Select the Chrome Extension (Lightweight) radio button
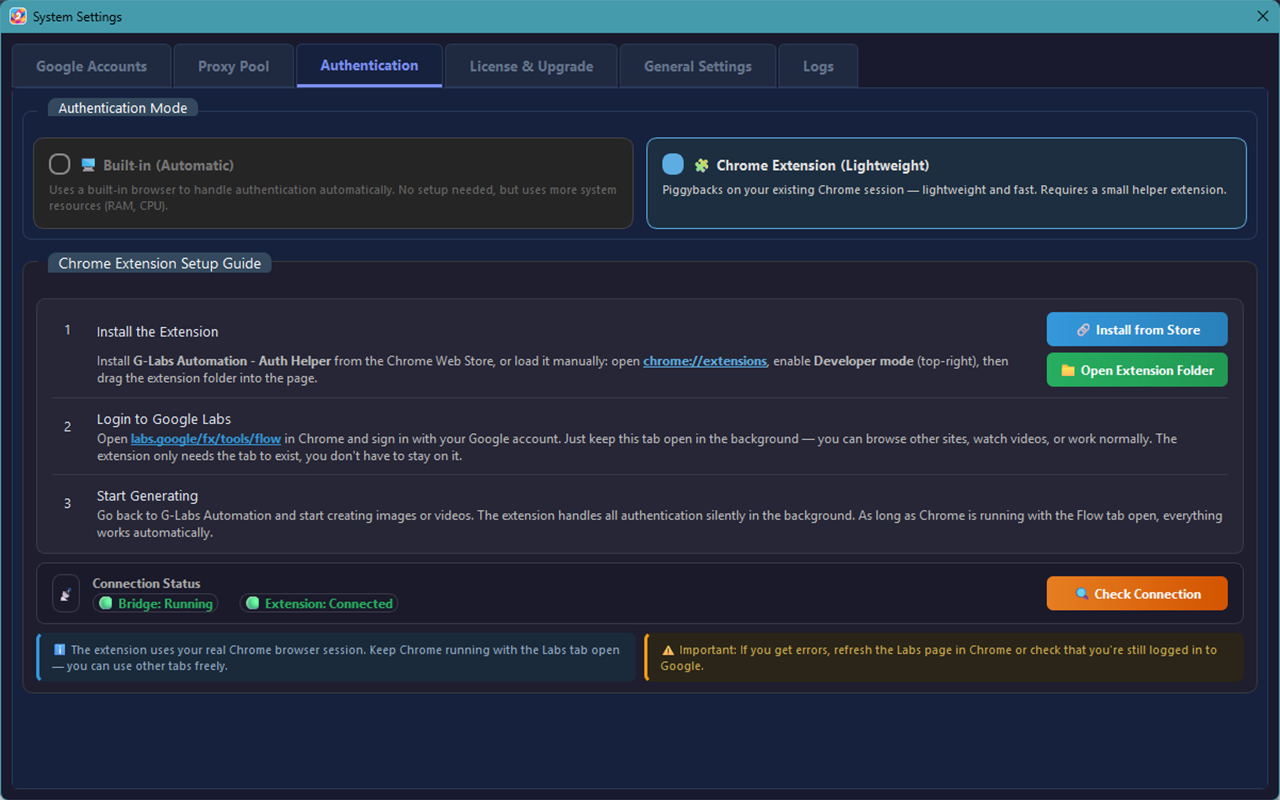Viewport: 1280px width, 800px height. pyautogui.click(x=673, y=164)
